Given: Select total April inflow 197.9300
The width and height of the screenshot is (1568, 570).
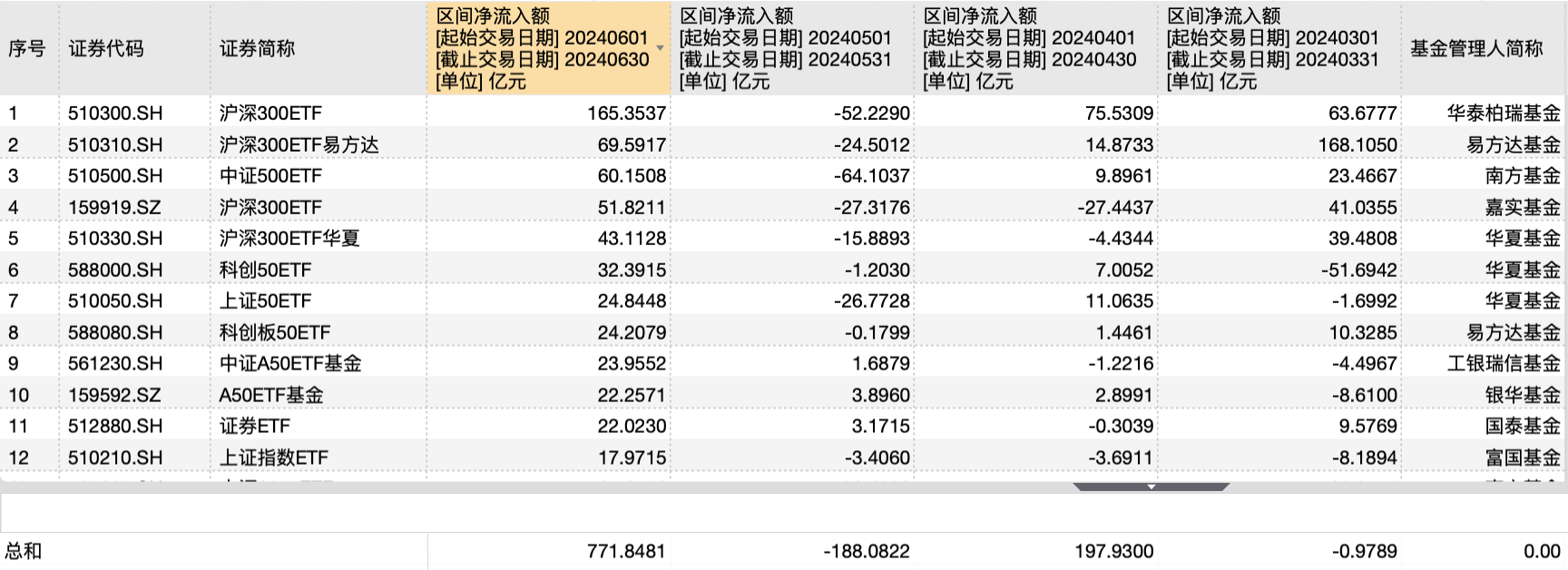Looking at the screenshot, I should 1114,551.
